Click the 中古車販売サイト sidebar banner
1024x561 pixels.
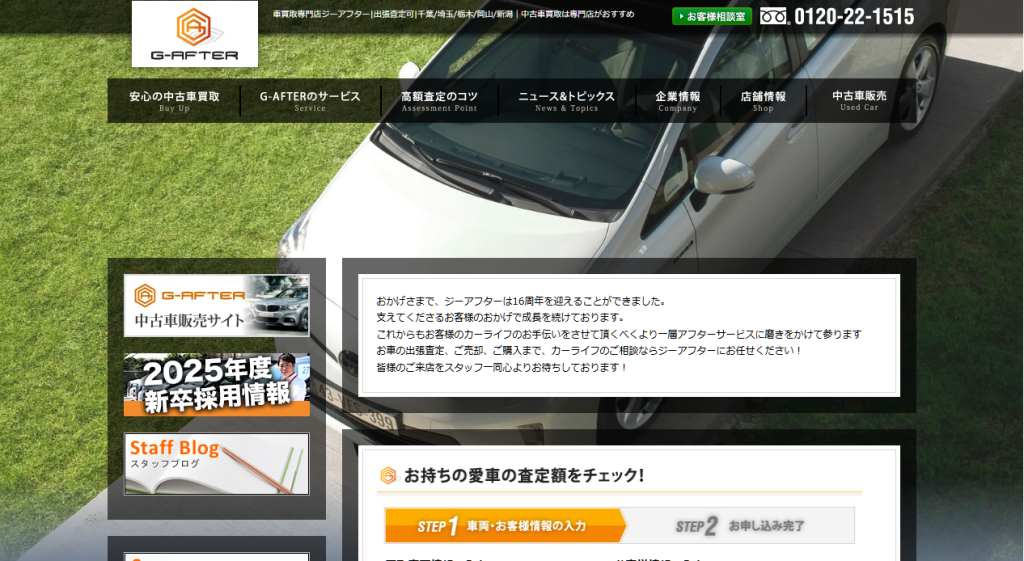point(217,305)
